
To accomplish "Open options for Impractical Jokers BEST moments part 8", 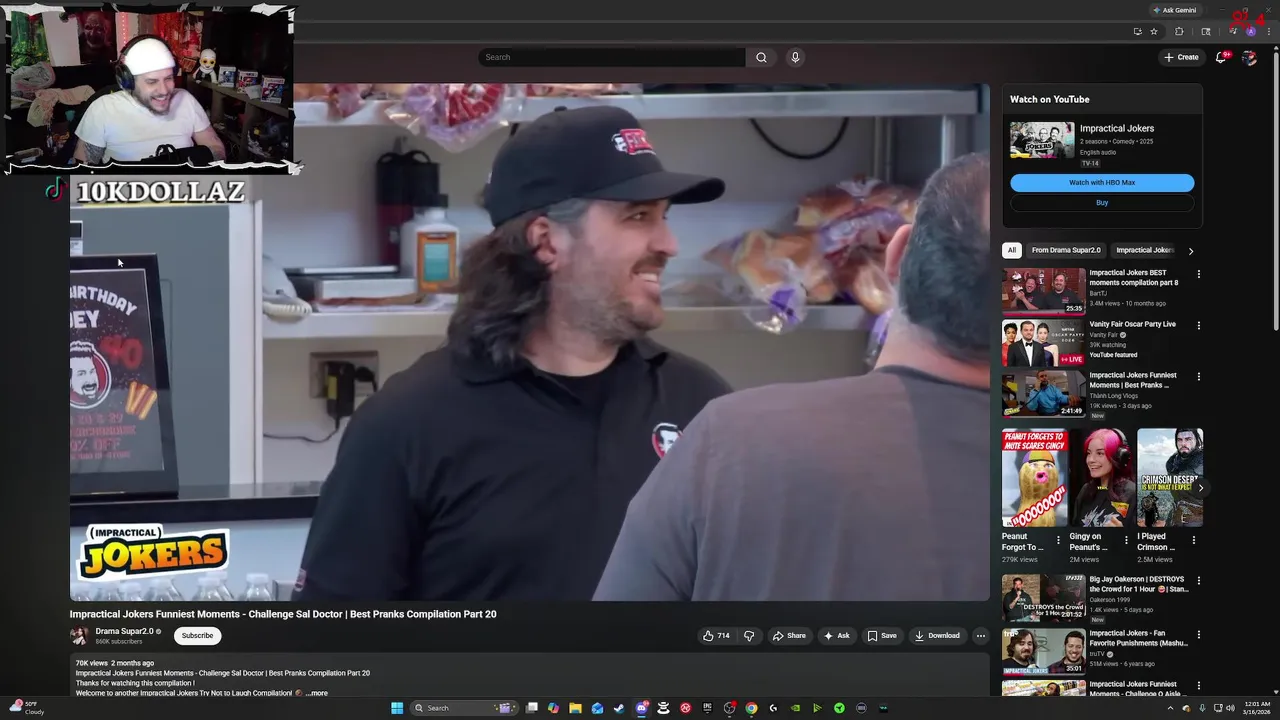I will coord(1198,274).
